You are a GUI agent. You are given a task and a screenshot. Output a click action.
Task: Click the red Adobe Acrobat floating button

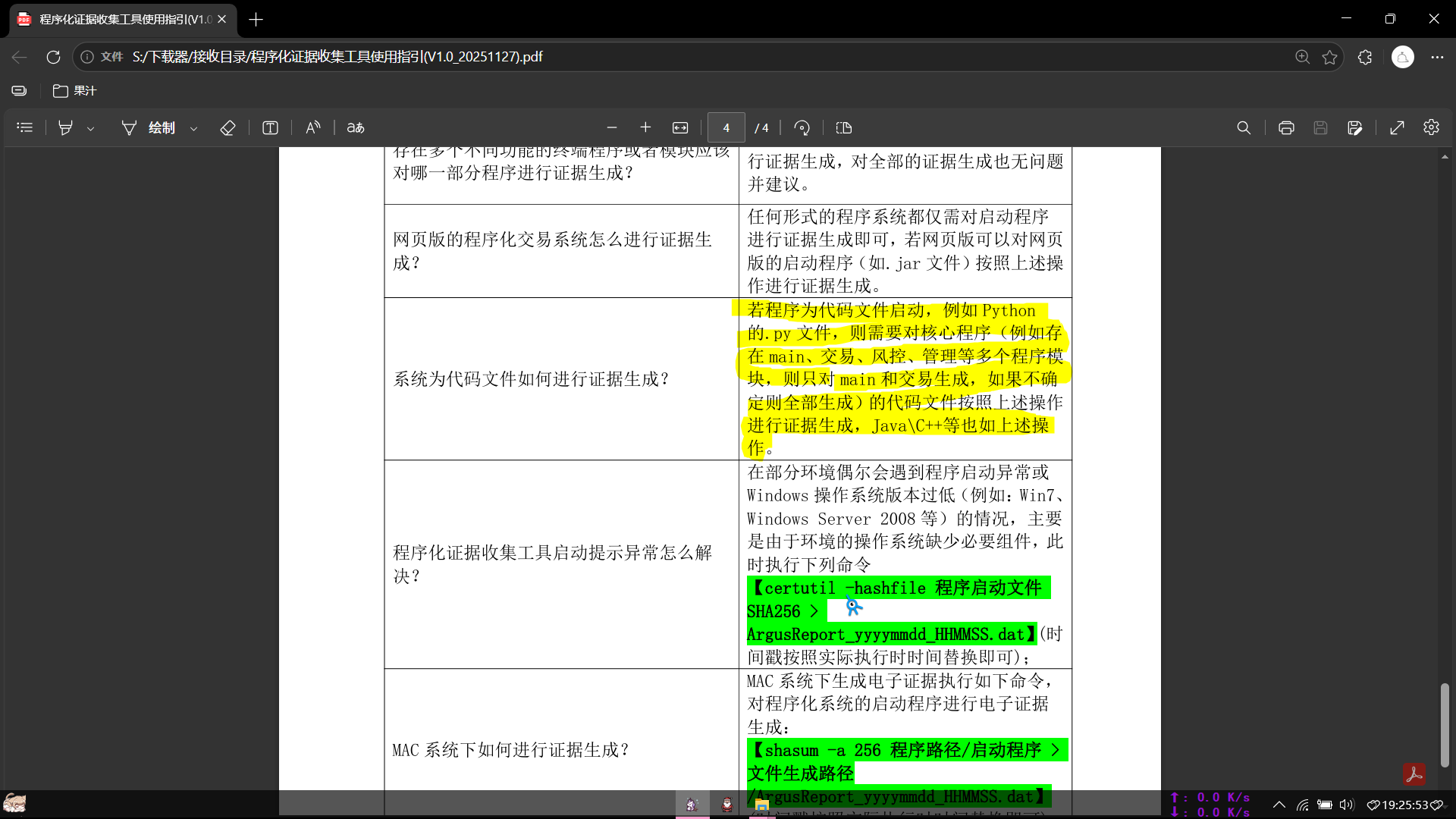[1414, 773]
